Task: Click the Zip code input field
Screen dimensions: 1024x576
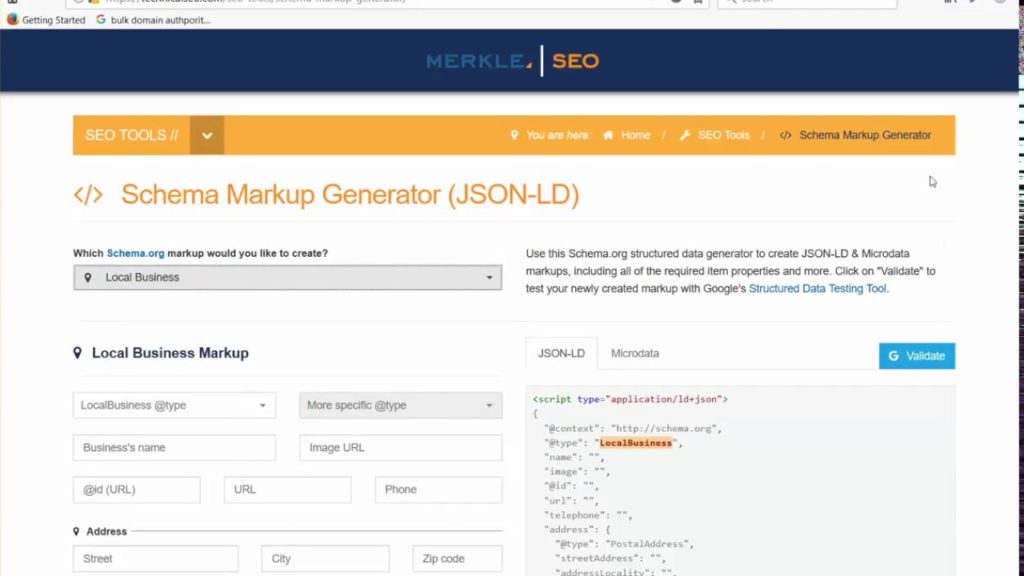Action: [457, 559]
